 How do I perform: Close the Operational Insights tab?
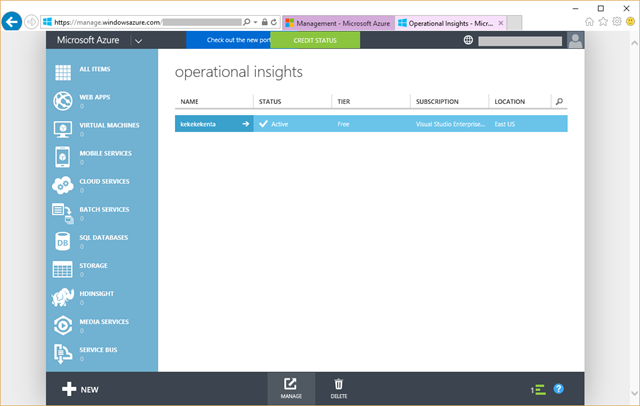(501, 23)
